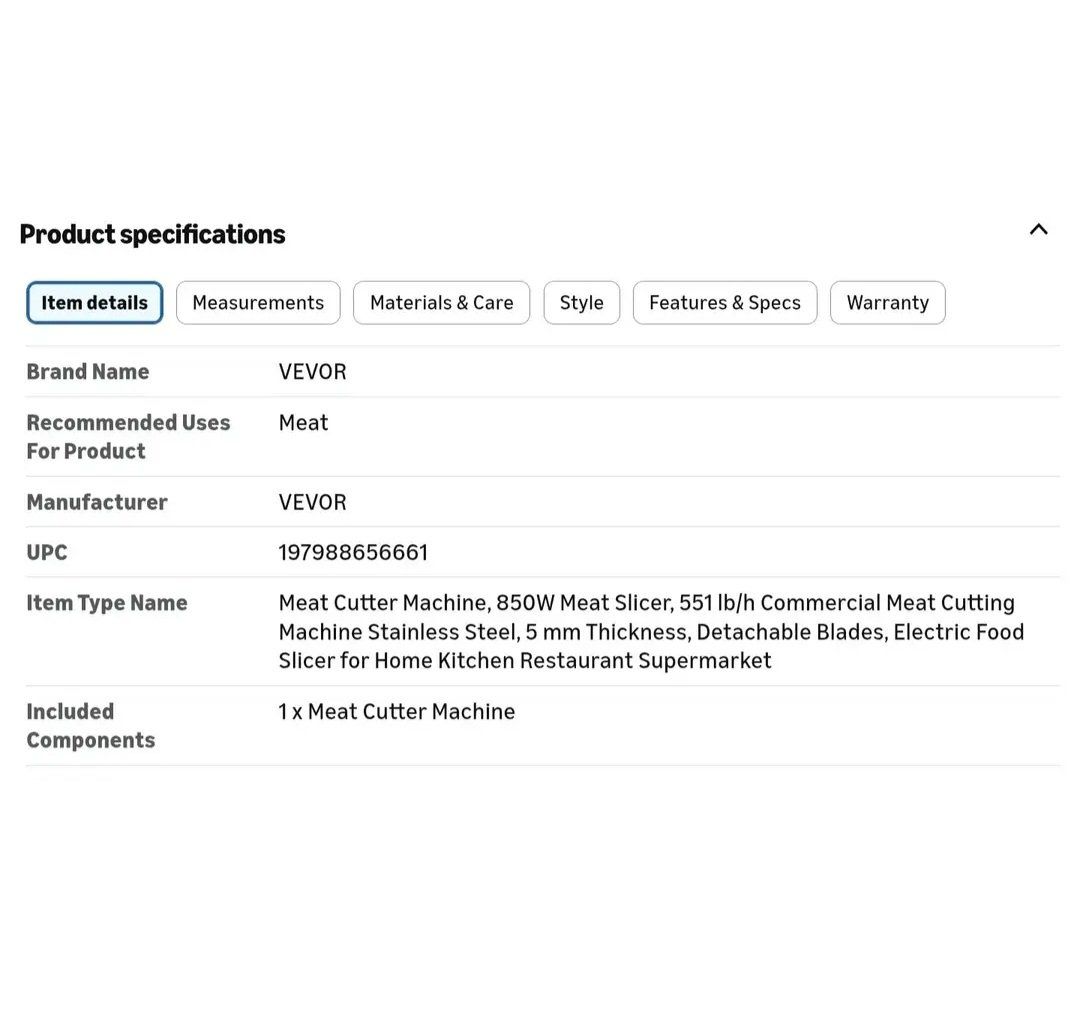The height and width of the screenshot is (1010, 1080).
Task: View the Warranty tab
Action: point(887,303)
